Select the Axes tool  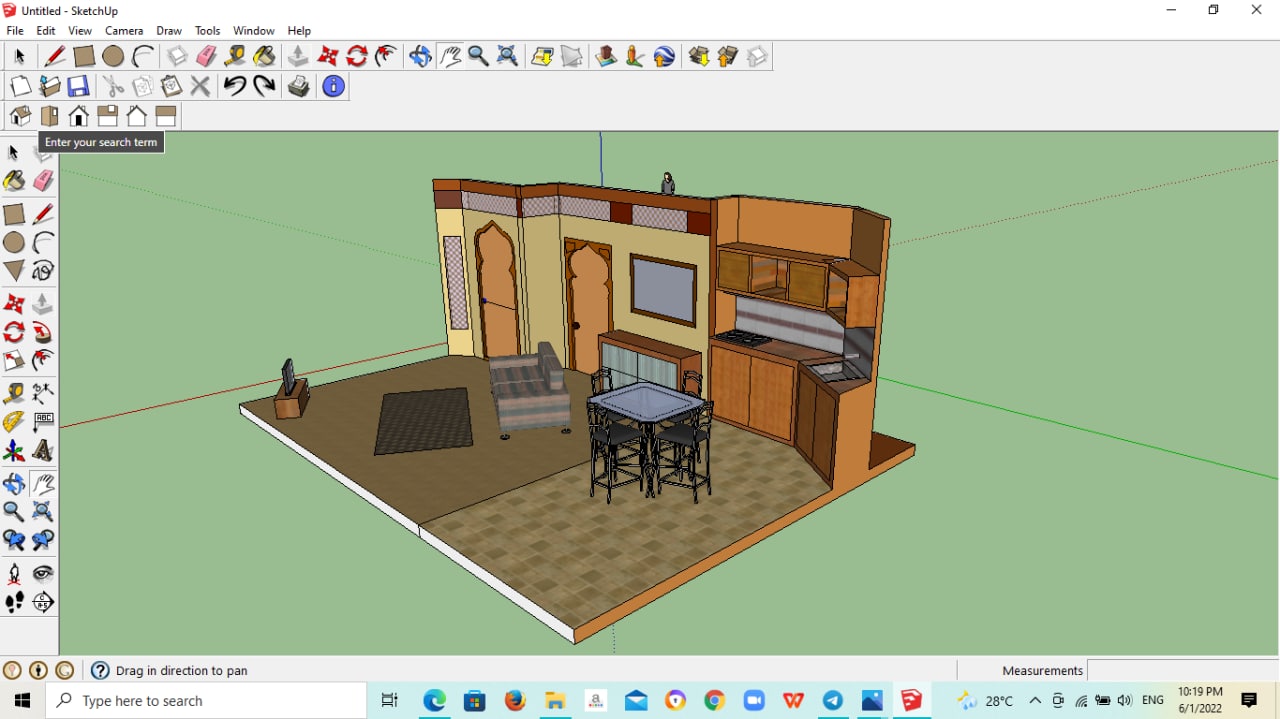coord(14,452)
